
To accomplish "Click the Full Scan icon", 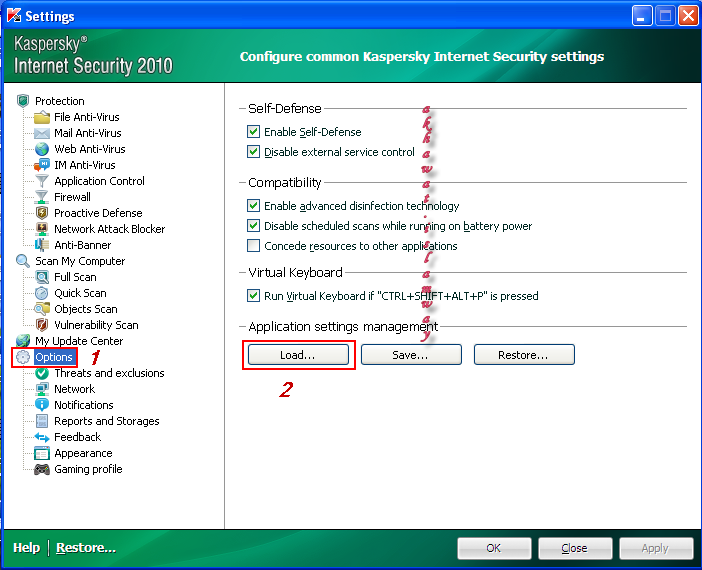I will [42, 277].
